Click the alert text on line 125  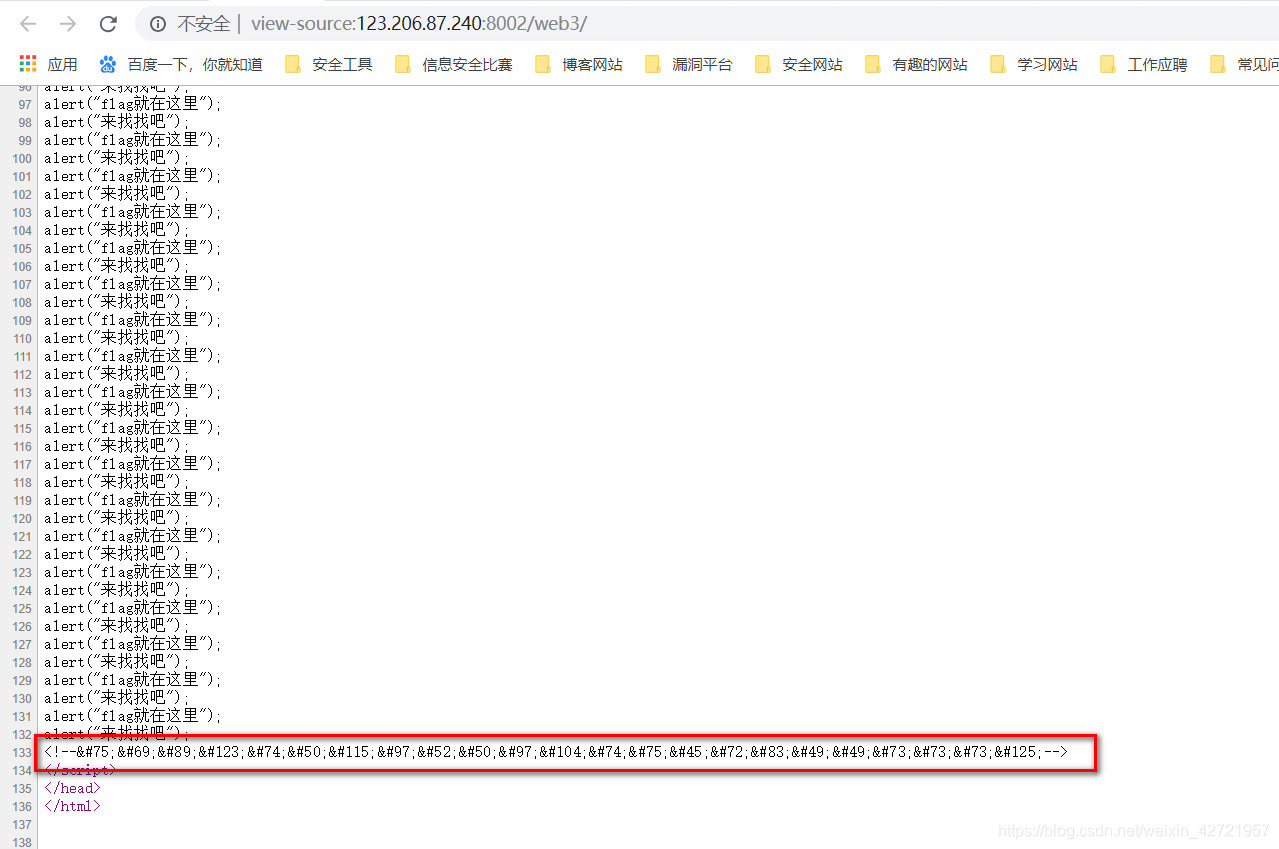(x=133, y=608)
